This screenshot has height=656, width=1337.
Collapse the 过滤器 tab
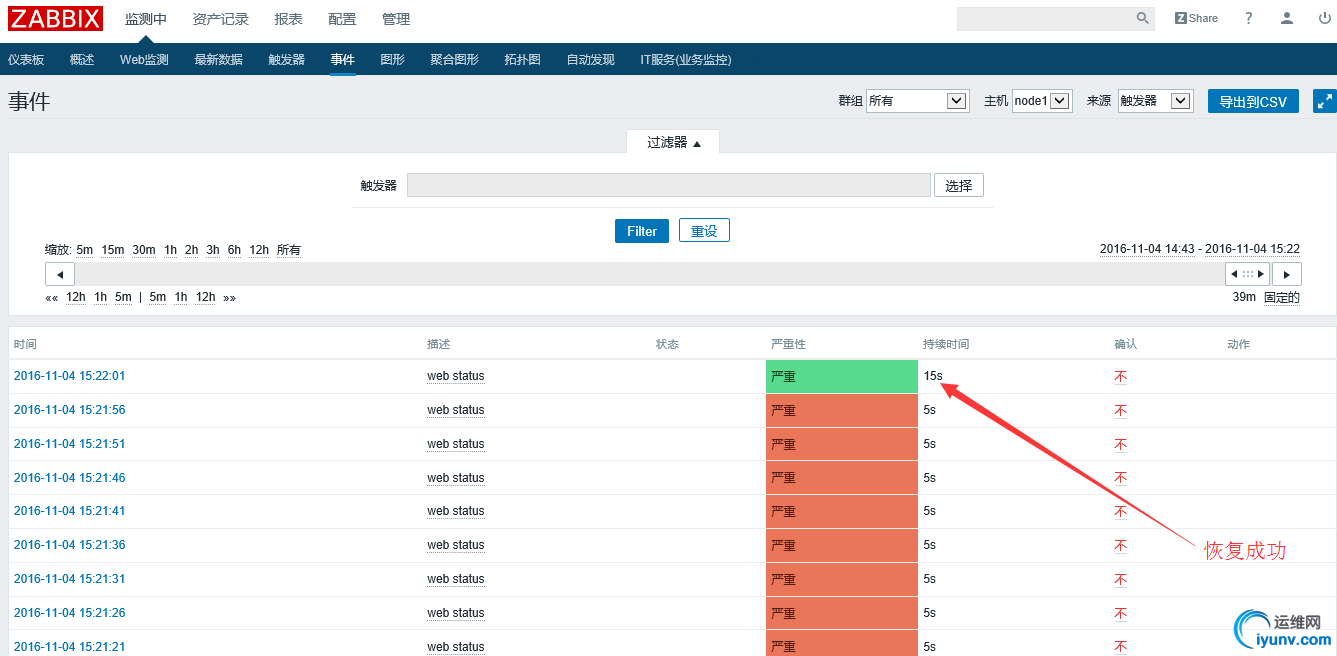coord(673,143)
